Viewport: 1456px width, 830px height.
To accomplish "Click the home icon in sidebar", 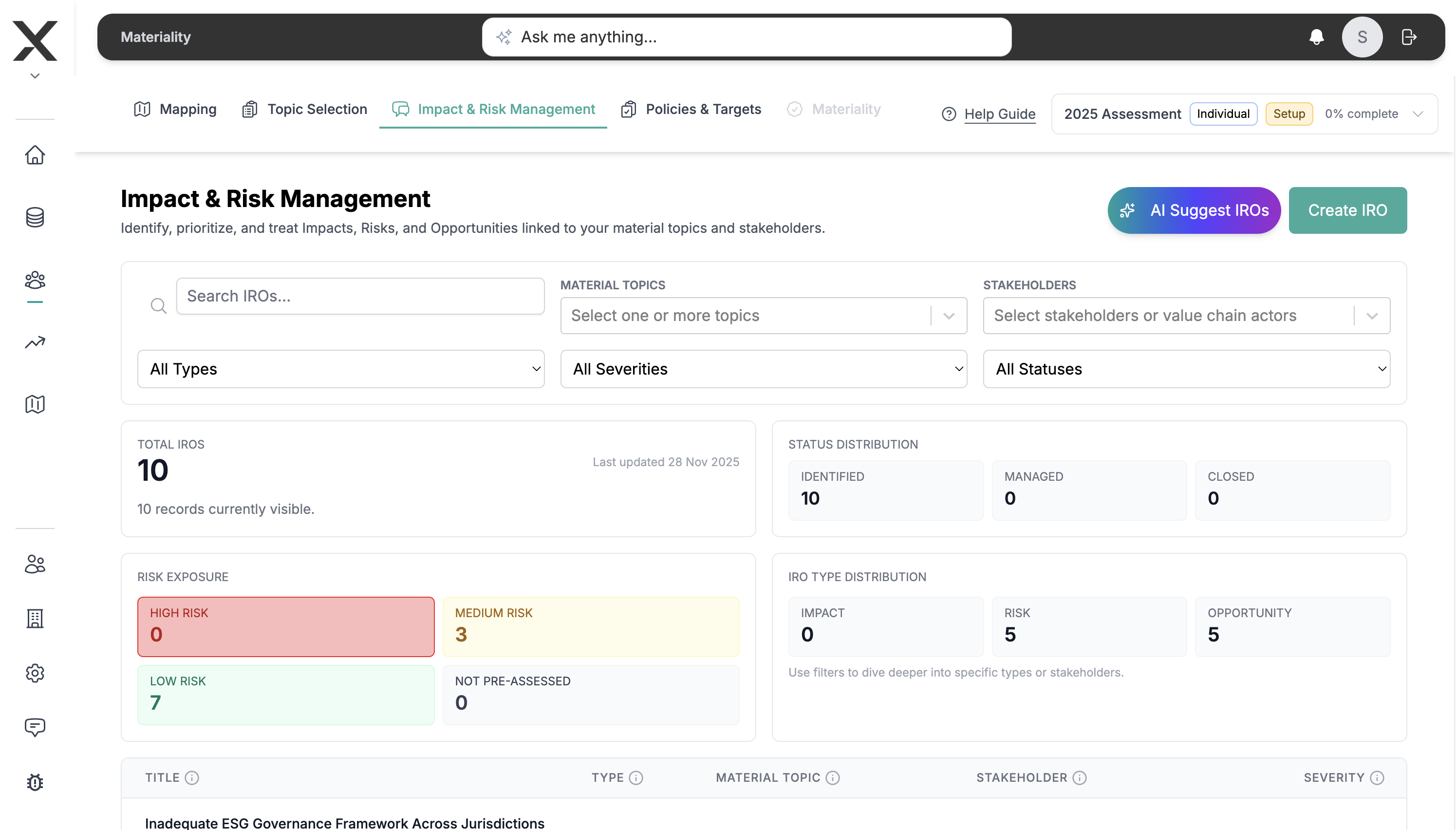I will (x=35, y=155).
